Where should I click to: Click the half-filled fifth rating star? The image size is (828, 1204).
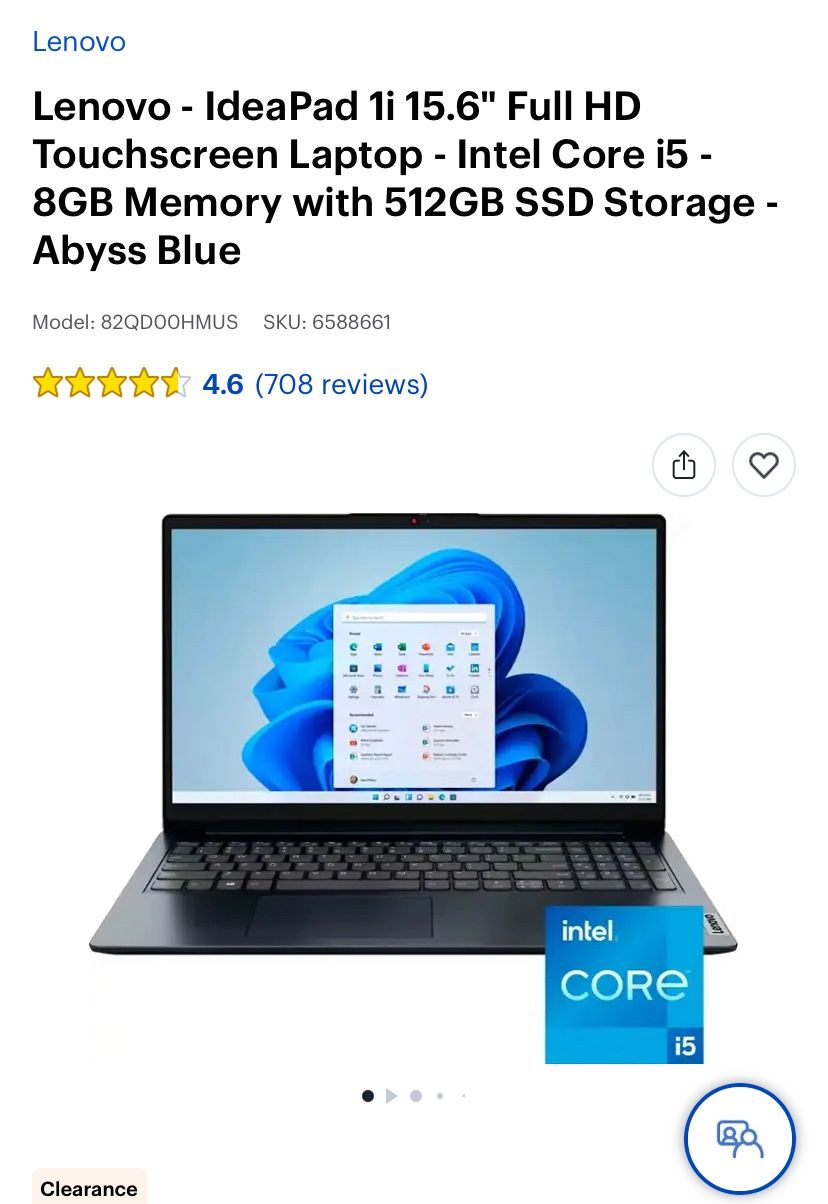(176, 384)
